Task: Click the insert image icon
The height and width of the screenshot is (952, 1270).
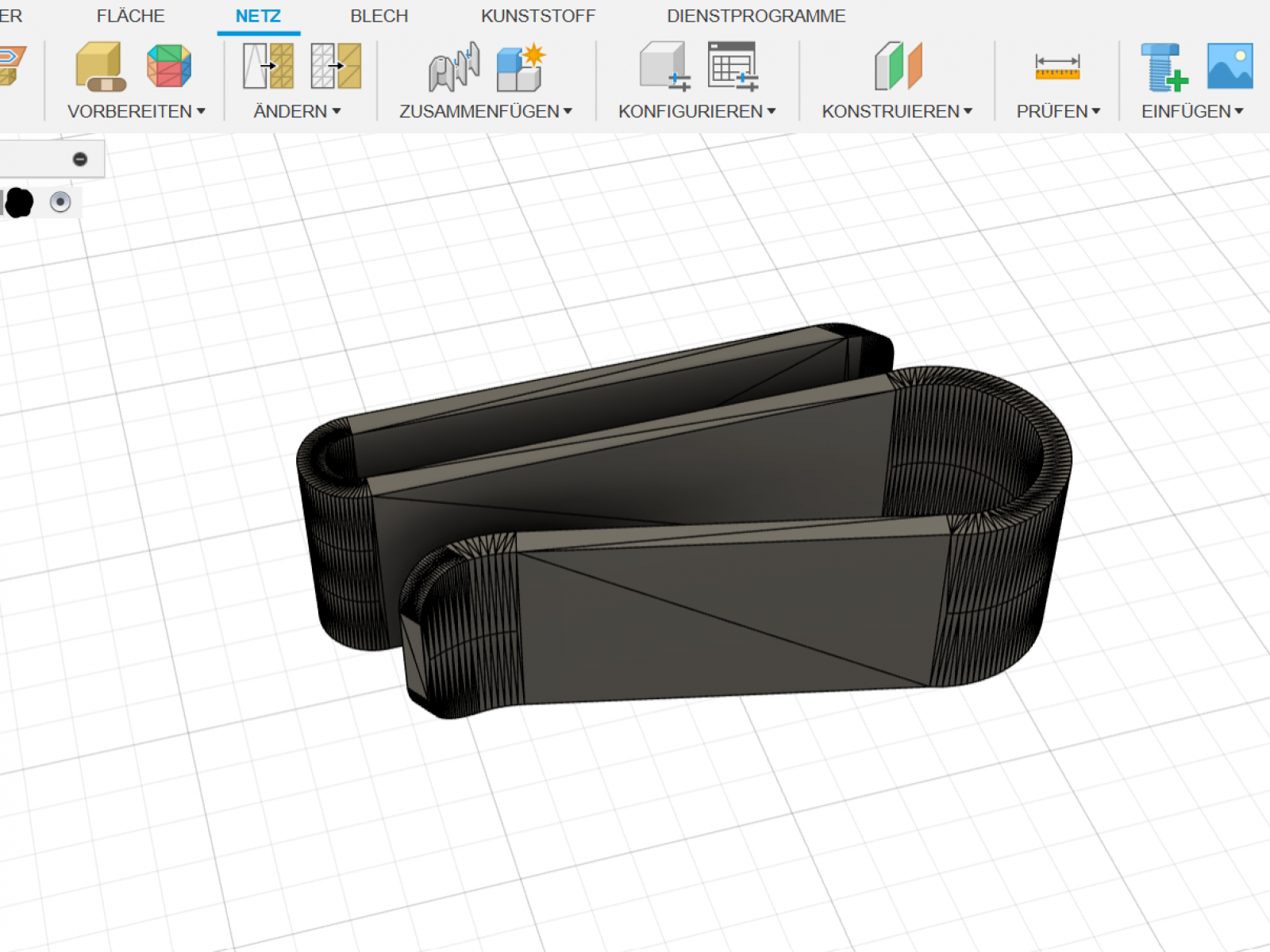Action: tap(1230, 66)
